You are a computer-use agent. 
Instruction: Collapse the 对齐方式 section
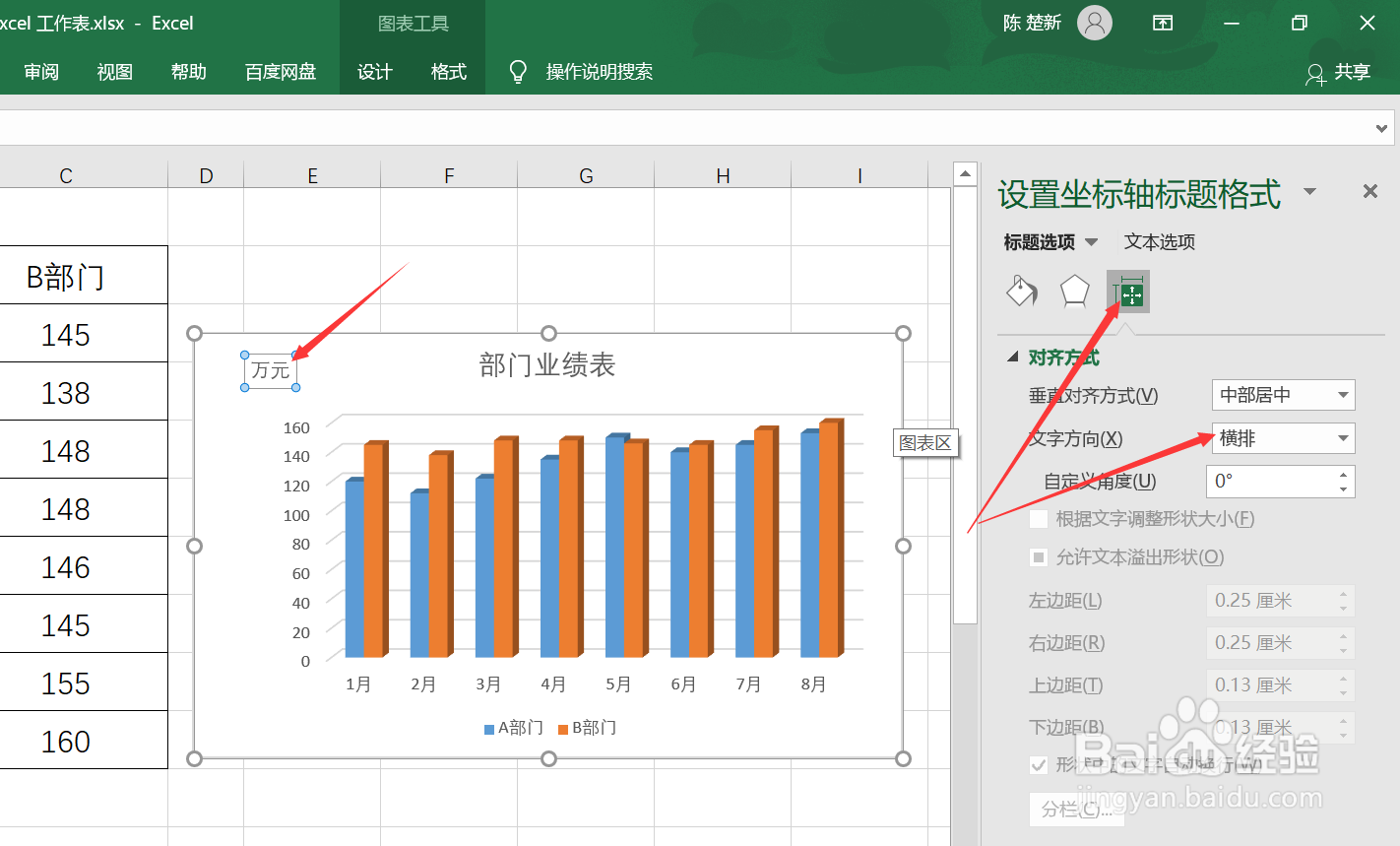(1013, 358)
